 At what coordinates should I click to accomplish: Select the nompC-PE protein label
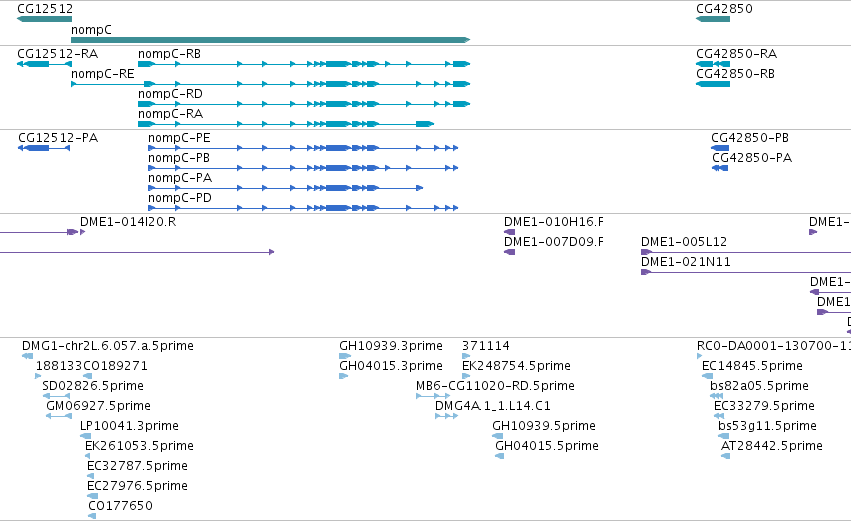pyautogui.click(x=179, y=138)
